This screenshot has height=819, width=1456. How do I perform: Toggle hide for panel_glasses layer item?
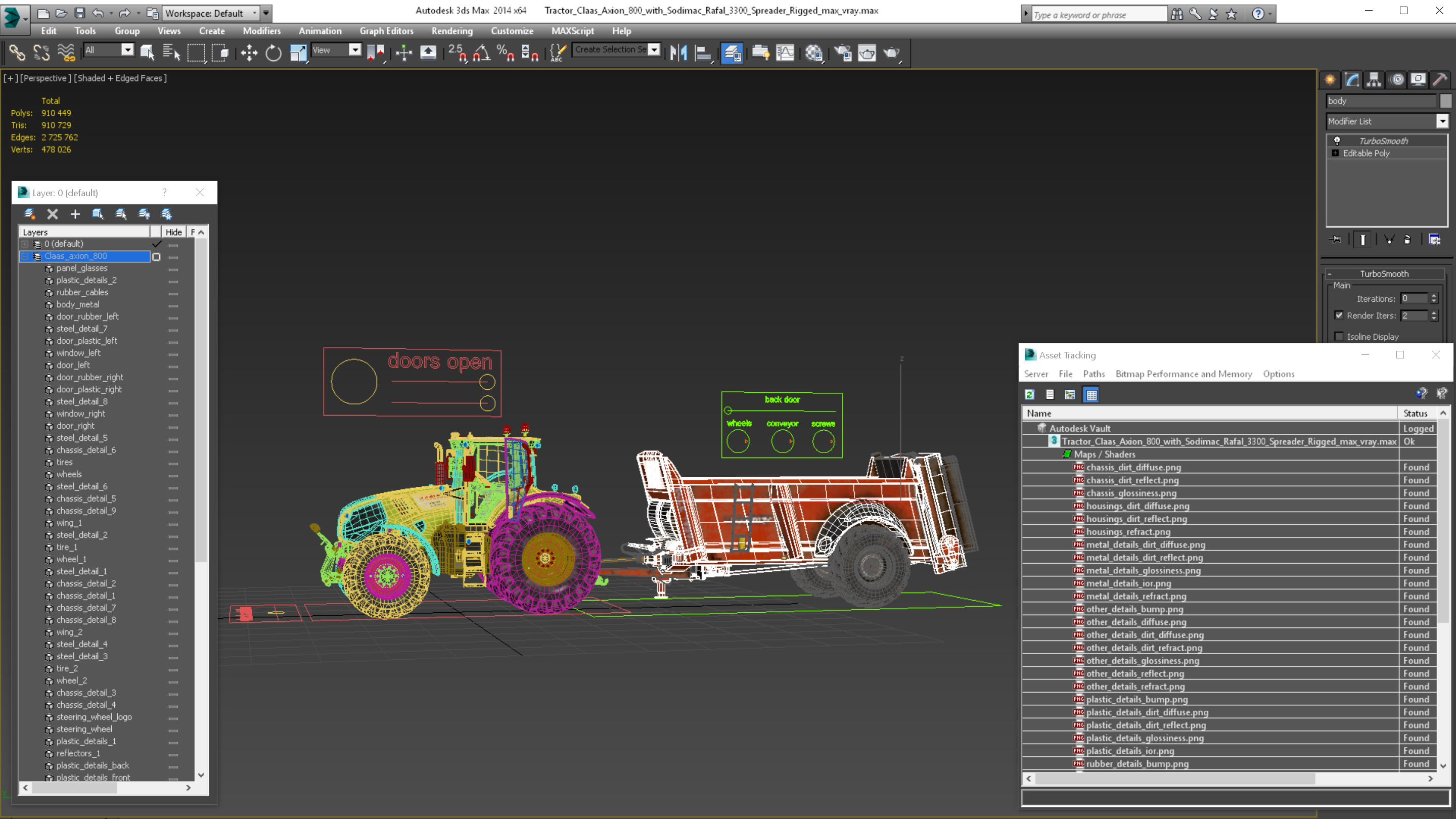point(173,269)
